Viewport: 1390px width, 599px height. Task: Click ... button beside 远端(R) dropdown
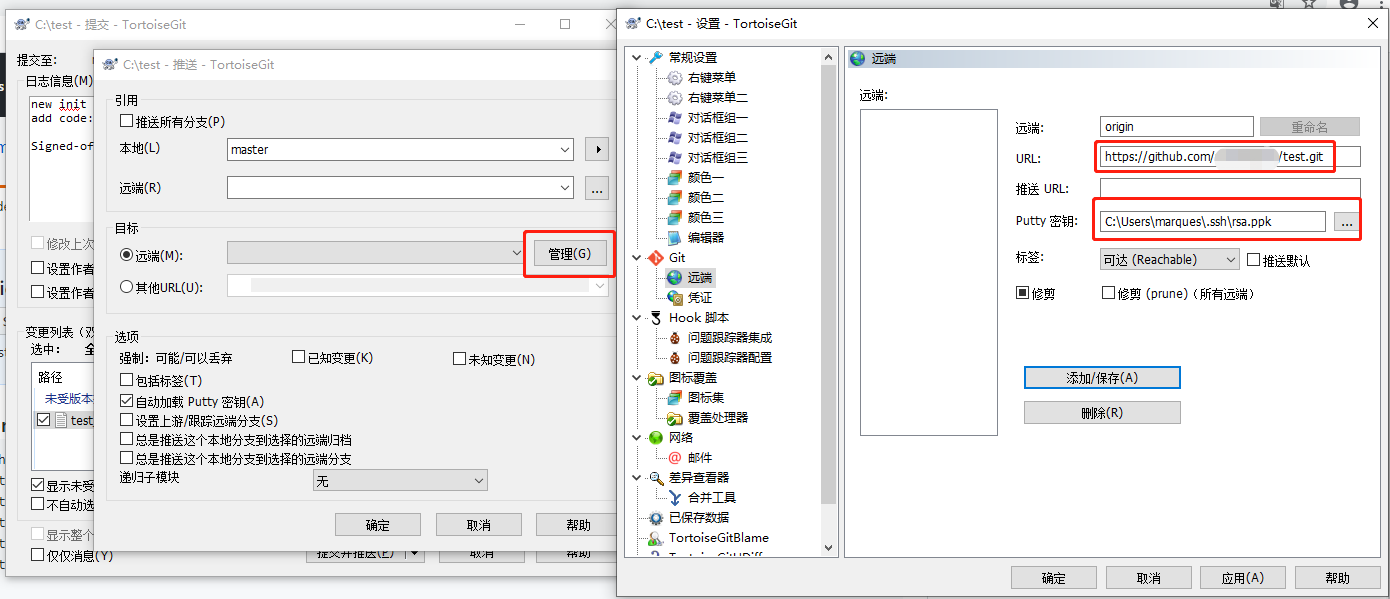(596, 187)
